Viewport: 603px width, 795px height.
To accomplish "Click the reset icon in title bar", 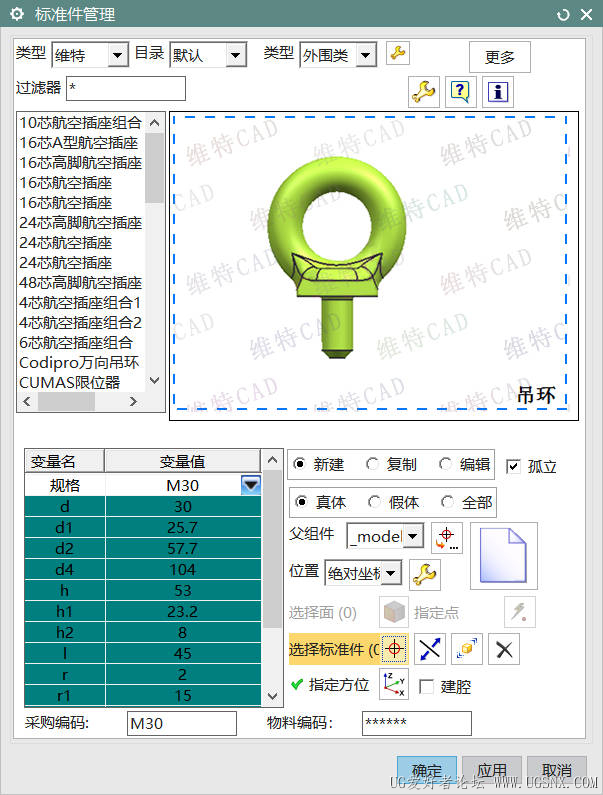I will [563, 15].
